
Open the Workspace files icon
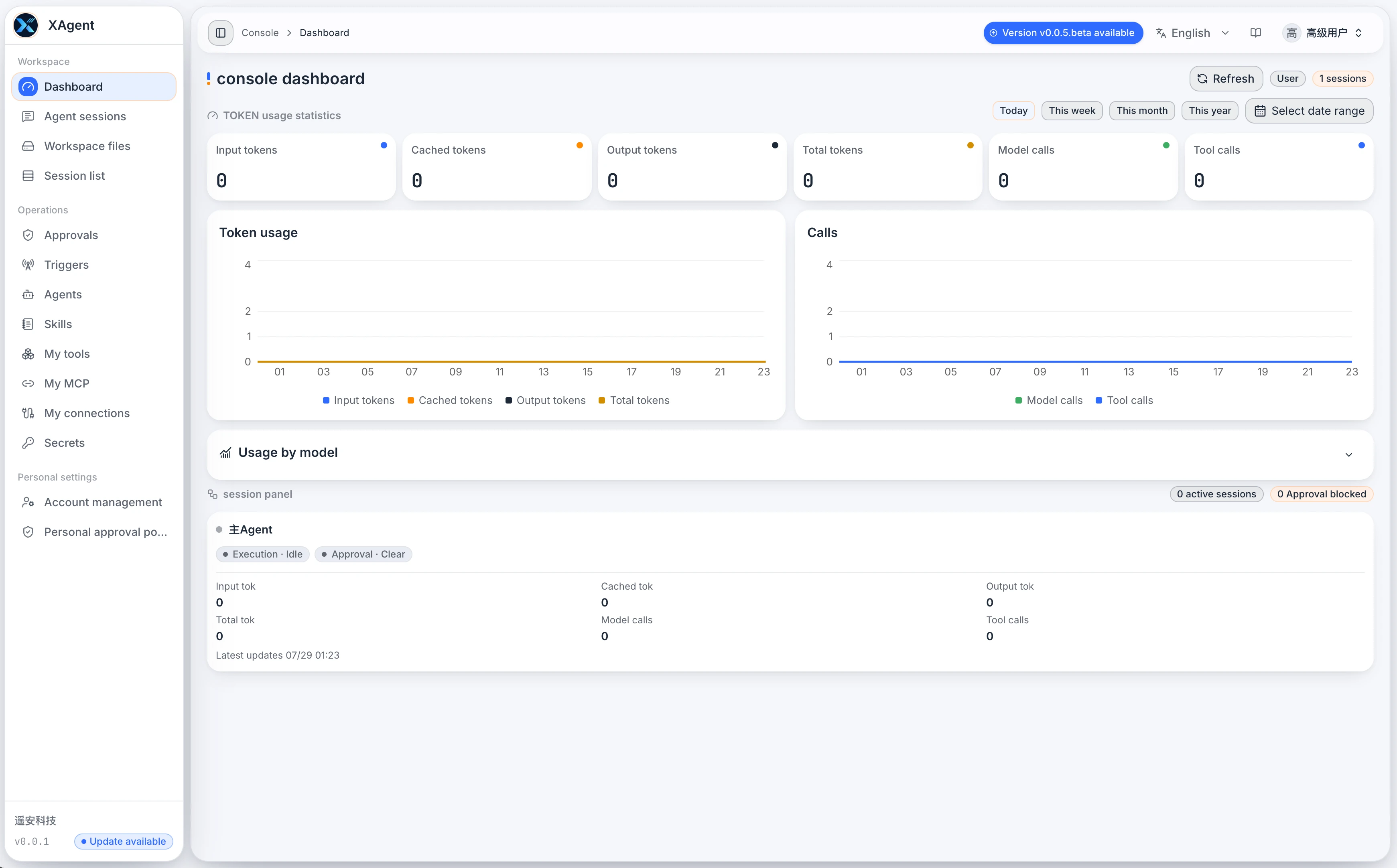[28, 146]
